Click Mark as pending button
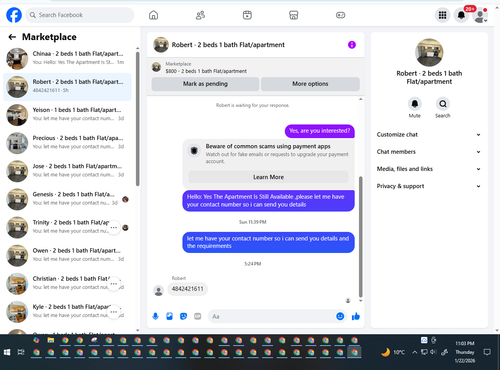Image resolution: width=500 pixels, height=370 pixels. tap(205, 84)
